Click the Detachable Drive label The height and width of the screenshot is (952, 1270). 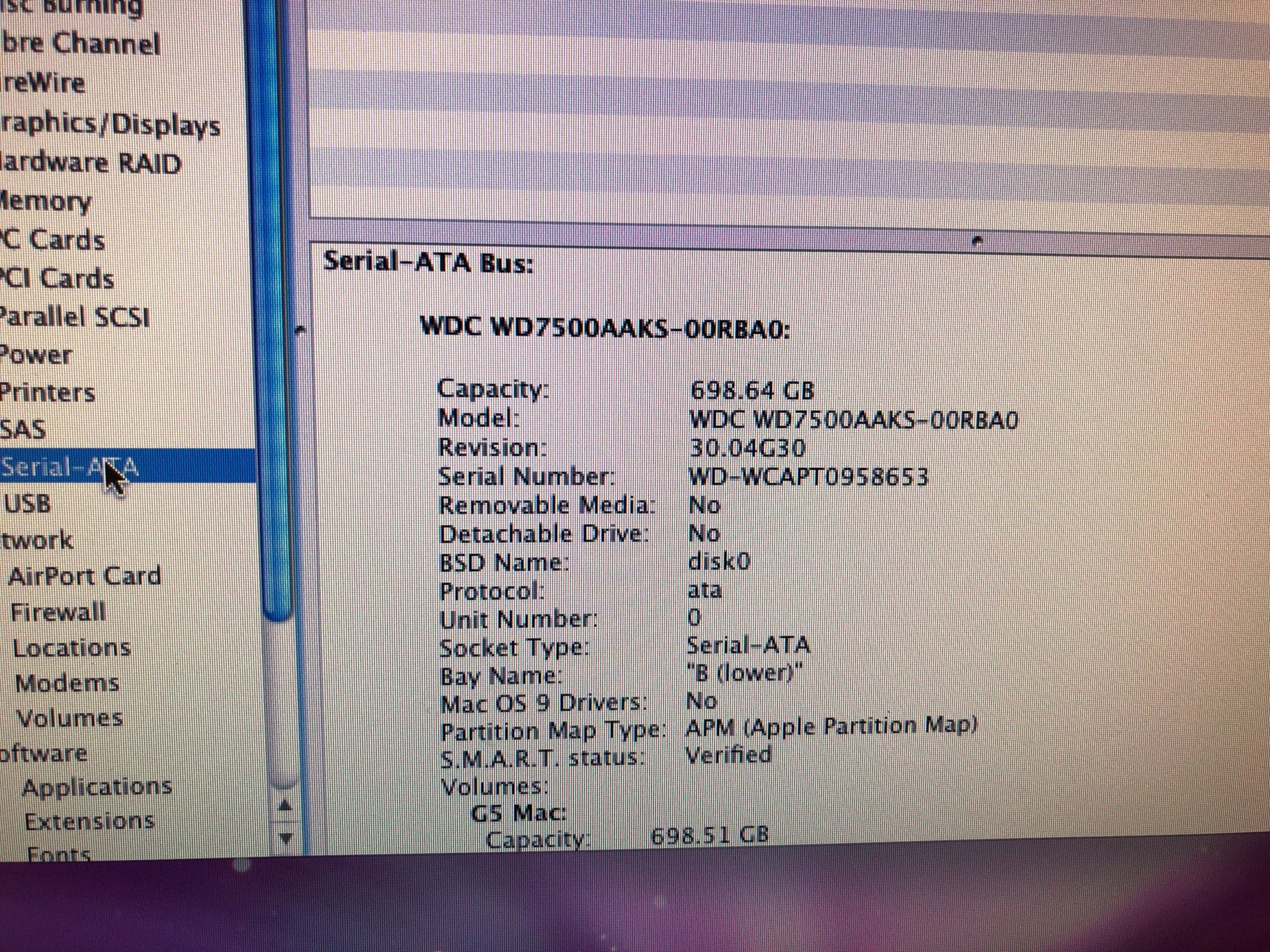544,534
